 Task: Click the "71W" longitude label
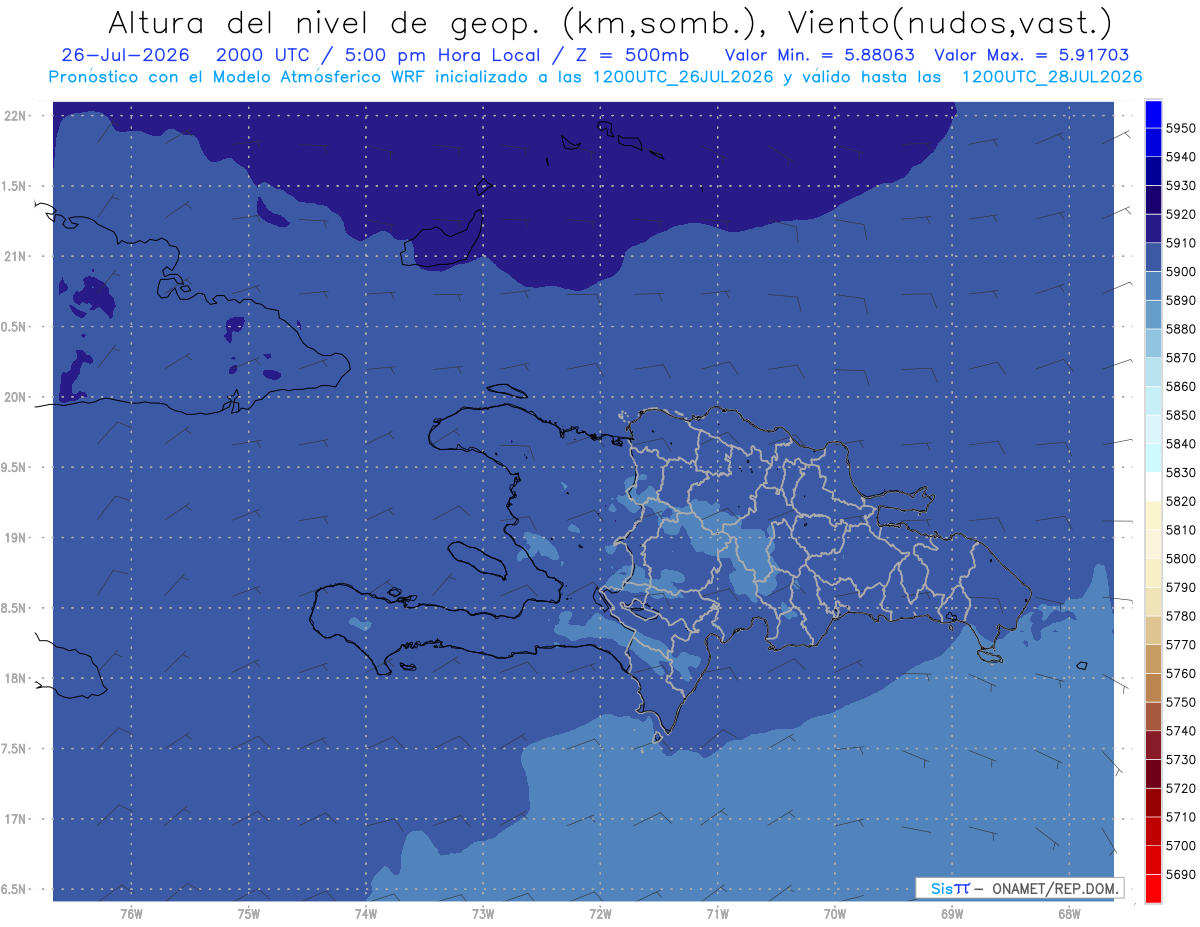(x=717, y=914)
